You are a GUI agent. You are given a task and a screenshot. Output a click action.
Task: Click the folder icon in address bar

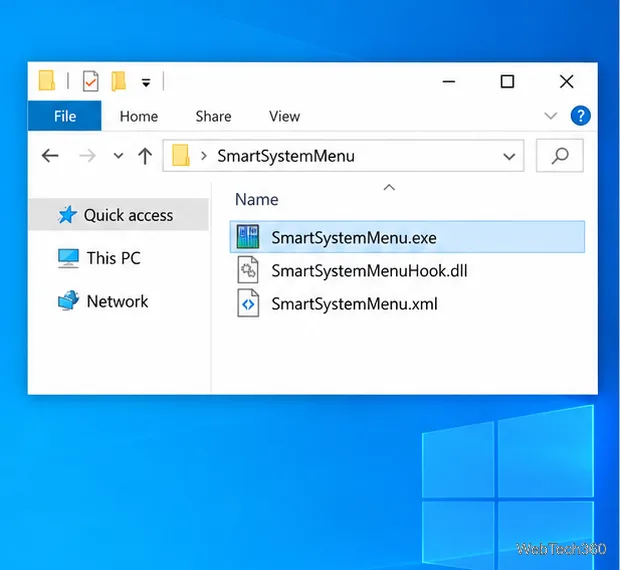tap(181, 155)
